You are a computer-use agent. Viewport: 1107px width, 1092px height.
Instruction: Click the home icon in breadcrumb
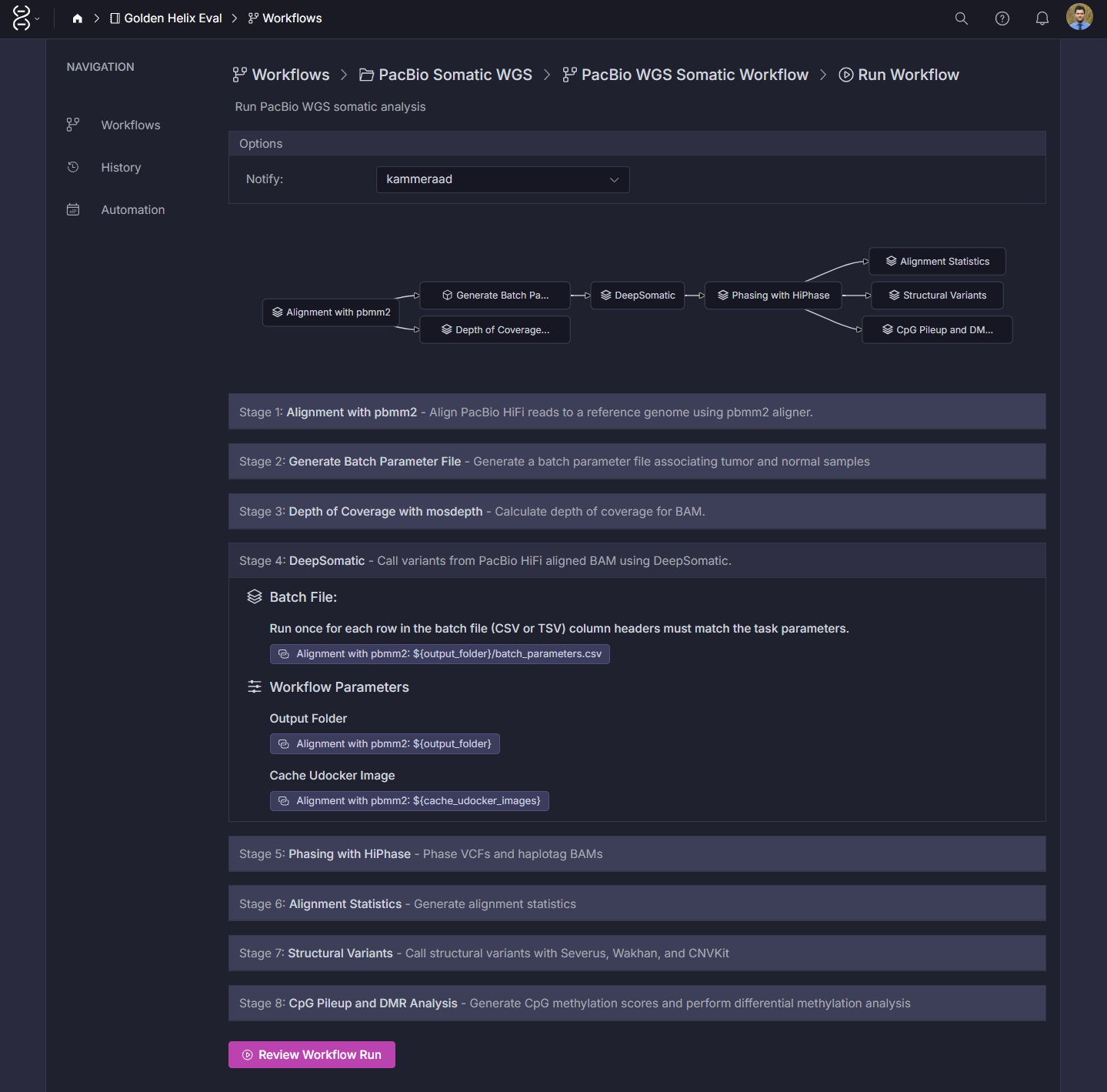[78, 18]
